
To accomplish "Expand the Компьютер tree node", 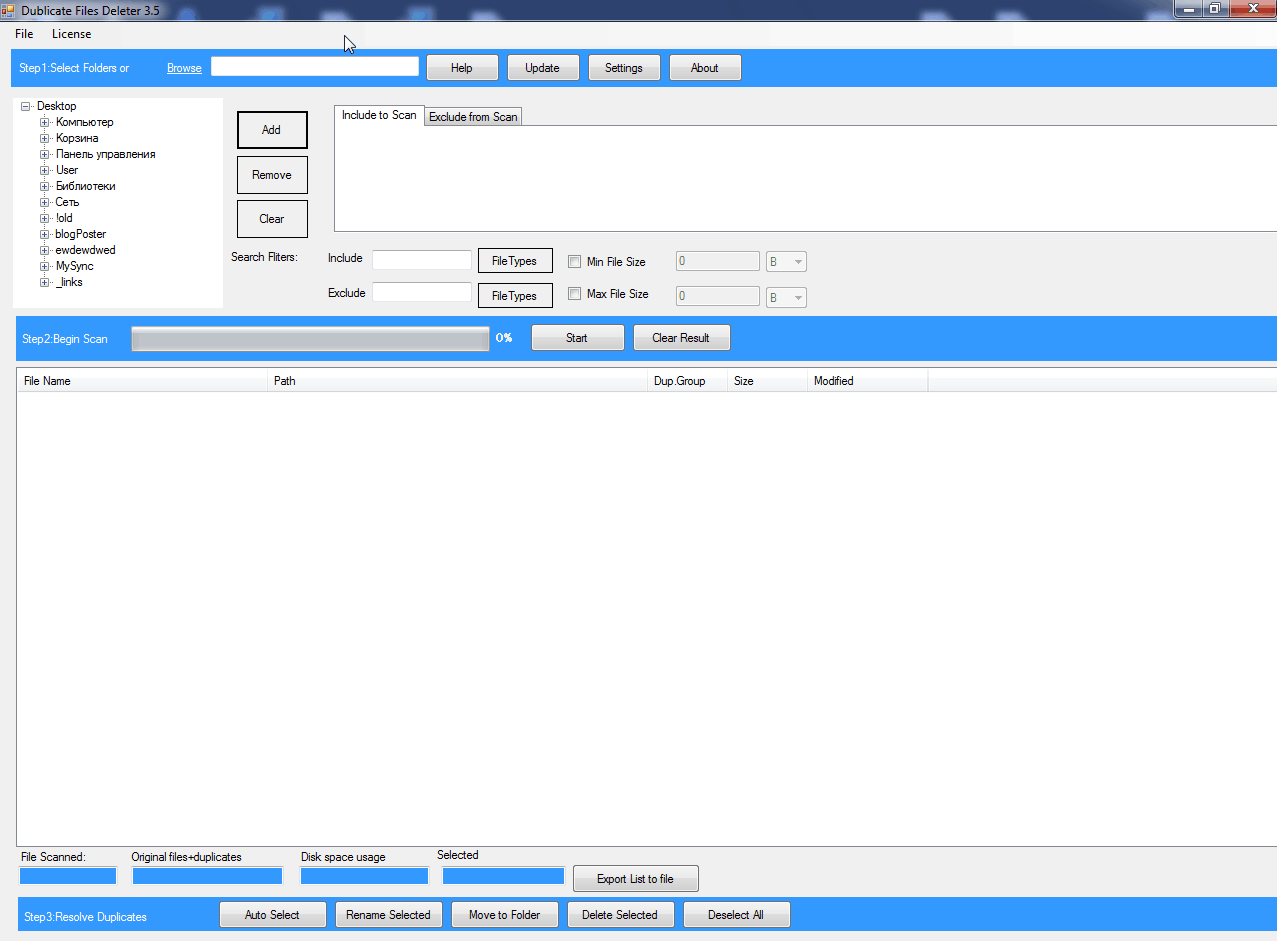I will (45, 122).
